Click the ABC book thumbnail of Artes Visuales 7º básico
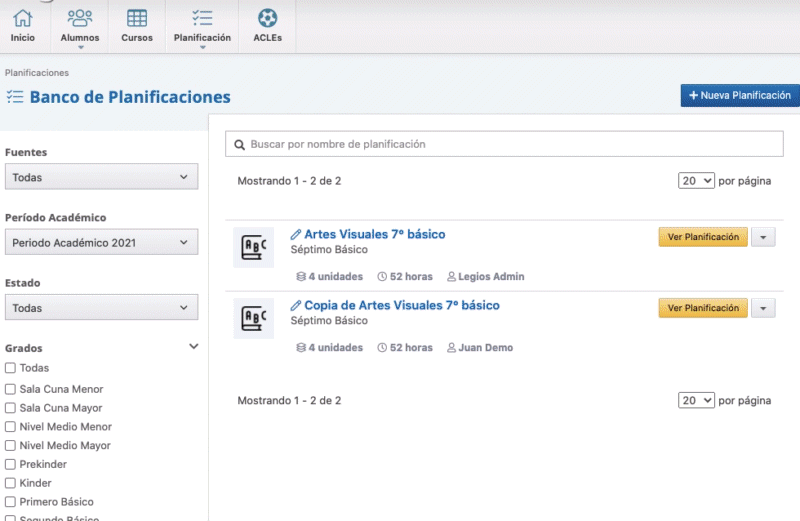 pyautogui.click(x=253, y=248)
